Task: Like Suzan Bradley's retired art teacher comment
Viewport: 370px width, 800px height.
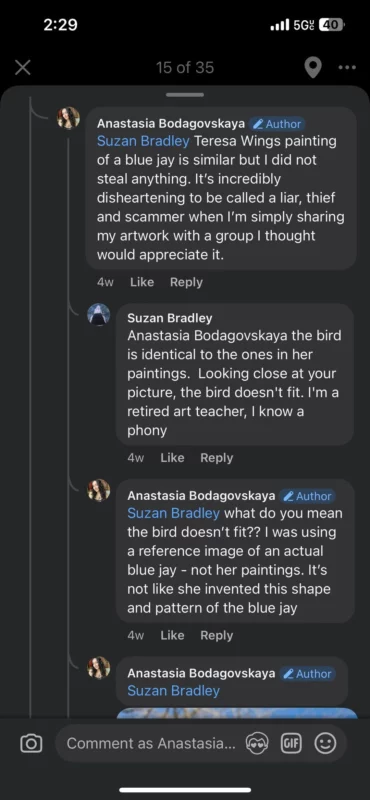Action: click(x=172, y=458)
